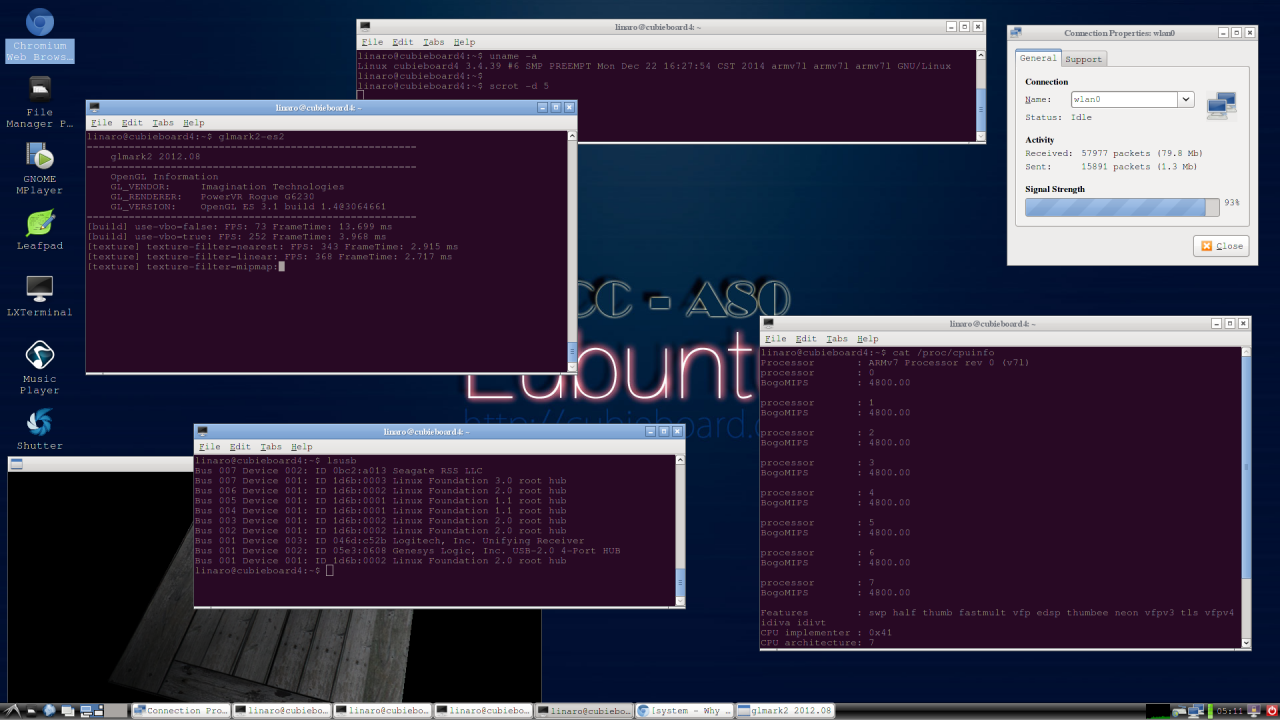Click the 'scrot -d 5' command line
1280x720 pixels.
(453, 86)
